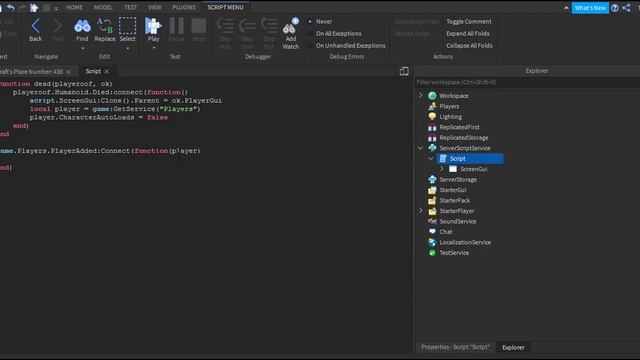Image resolution: width=640 pixels, height=360 pixels.
Task: Click Collapse All Folds
Action: (x=469, y=45)
